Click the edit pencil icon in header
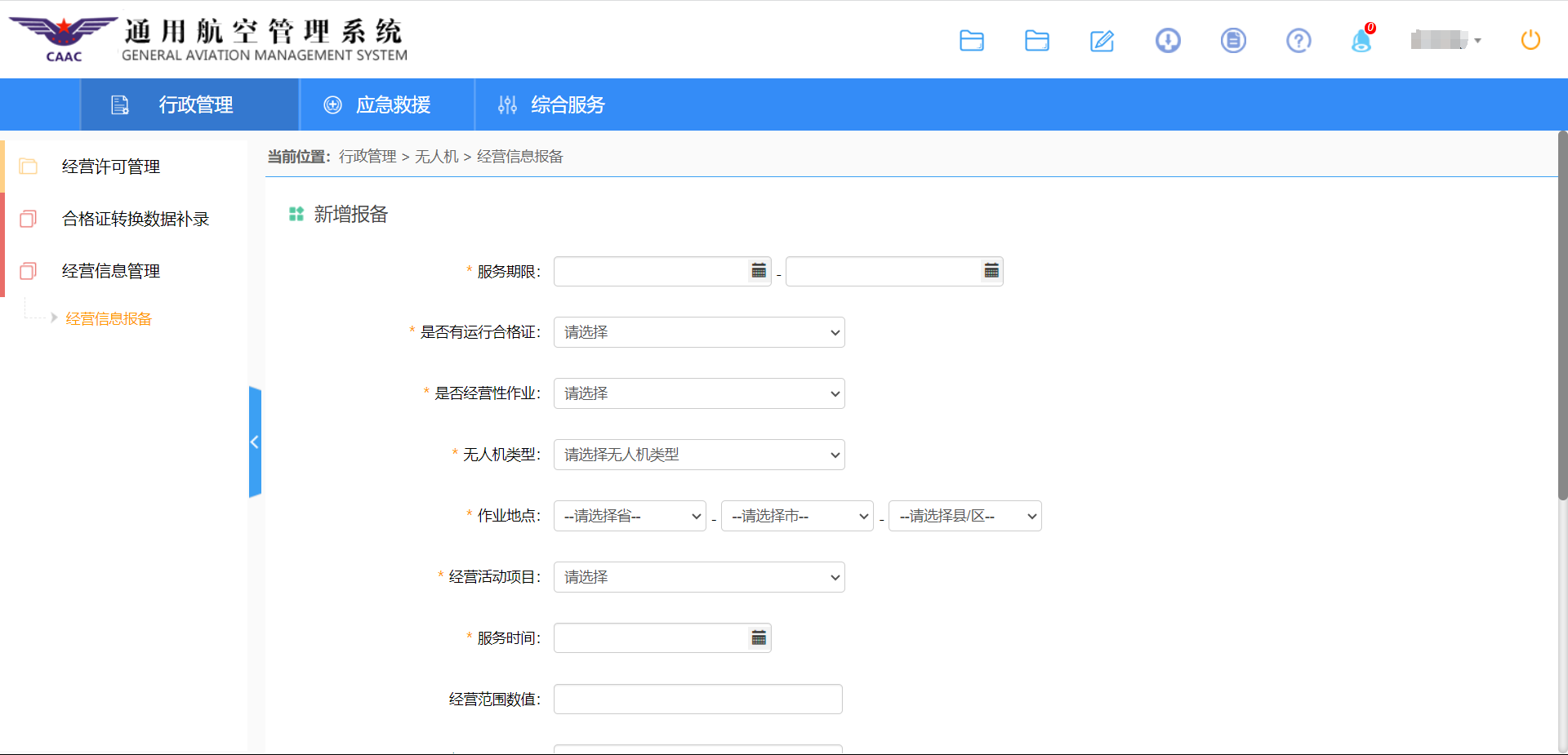The image size is (1568, 755). click(1102, 41)
